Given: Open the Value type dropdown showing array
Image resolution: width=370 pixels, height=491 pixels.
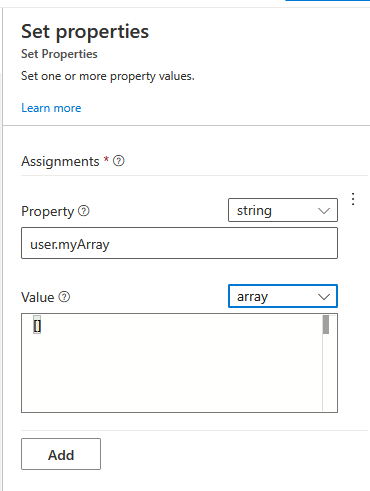Looking at the screenshot, I should pyautogui.click(x=283, y=296).
